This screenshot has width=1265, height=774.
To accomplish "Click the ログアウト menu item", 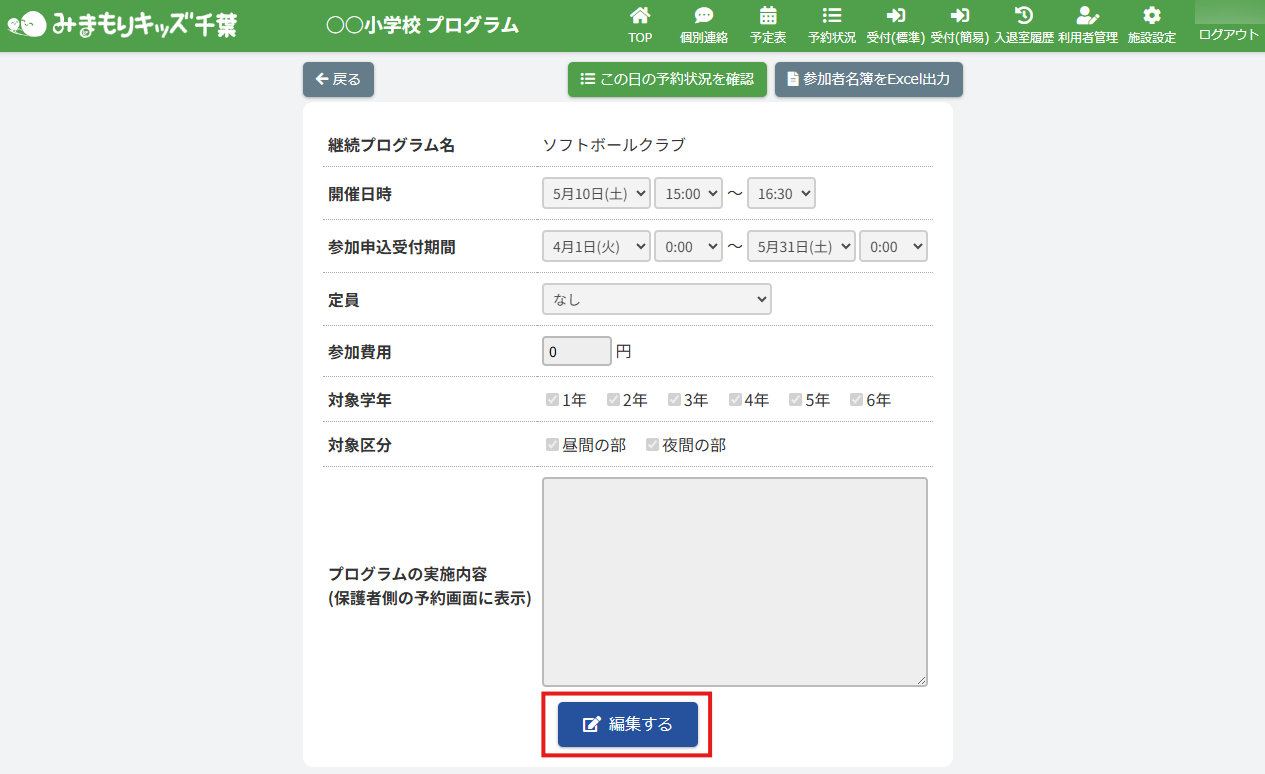I will 1229,34.
